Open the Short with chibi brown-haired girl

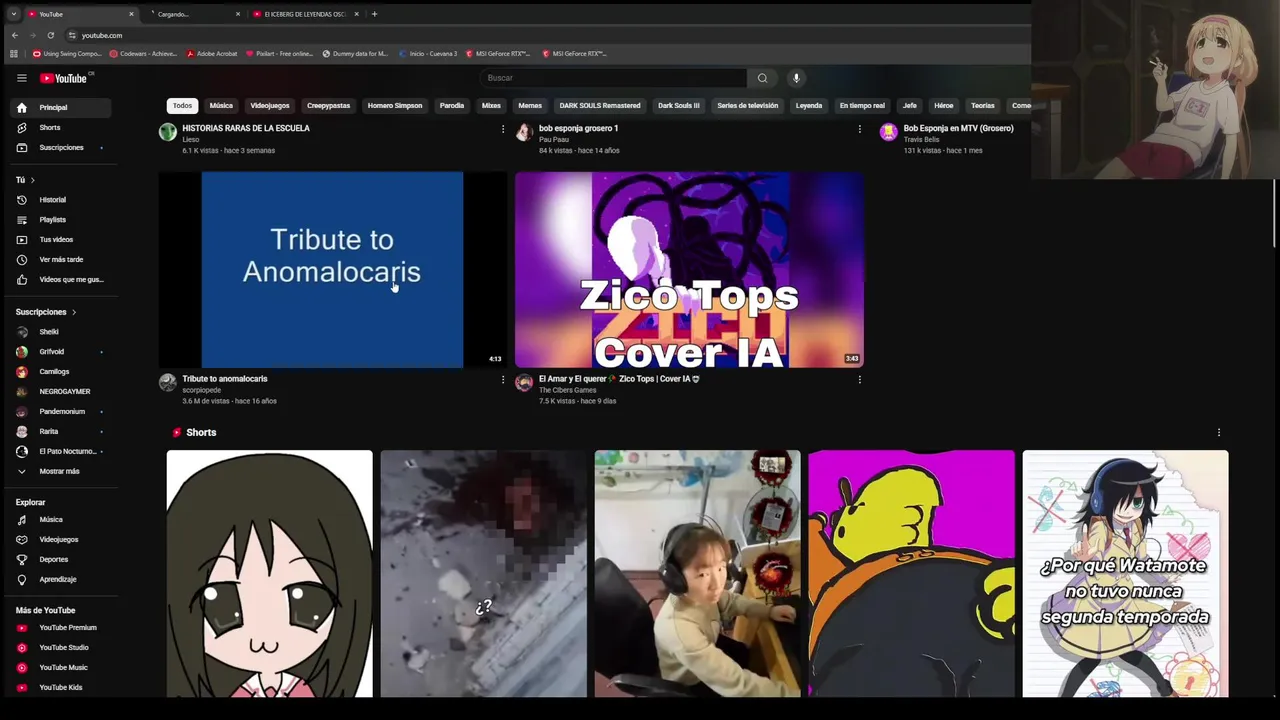pos(269,573)
